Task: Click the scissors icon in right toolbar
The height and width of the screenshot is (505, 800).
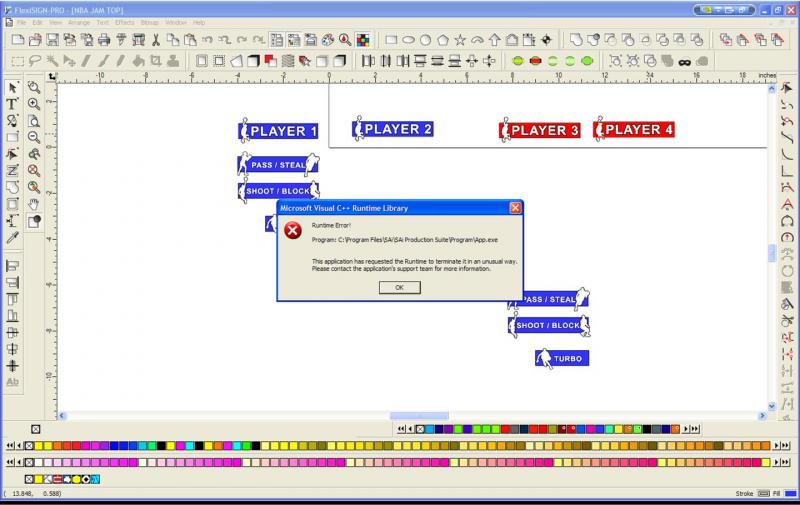Action: [x=787, y=321]
